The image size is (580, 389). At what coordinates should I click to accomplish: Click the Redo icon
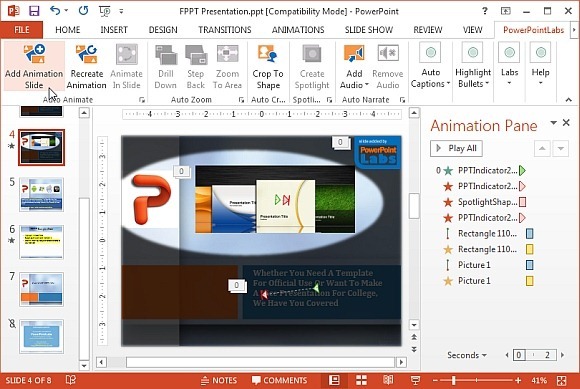tap(83, 11)
